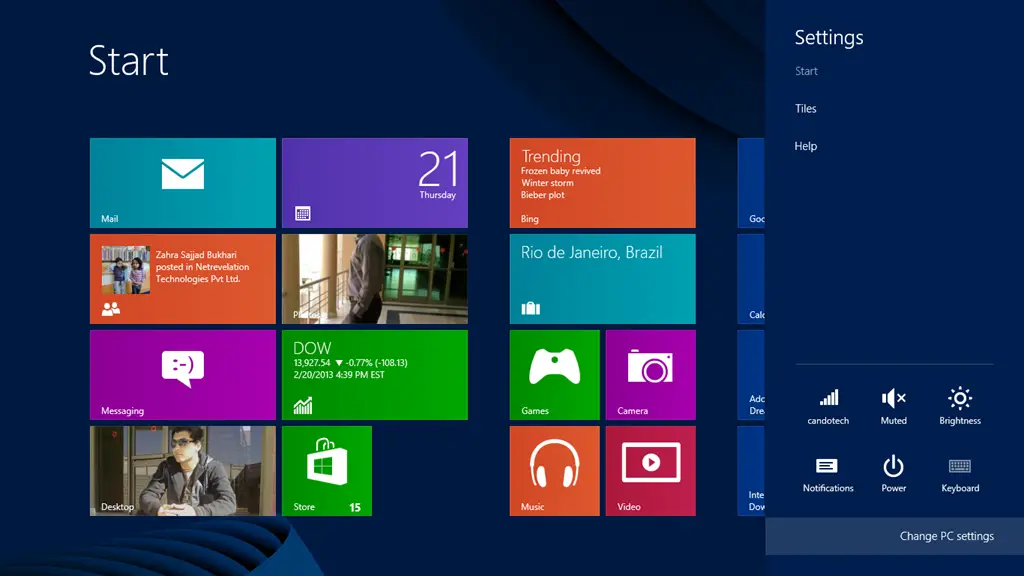The height and width of the screenshot is (576, 1024).
Task: Open the Mail tile
Action: pos(182,182)
